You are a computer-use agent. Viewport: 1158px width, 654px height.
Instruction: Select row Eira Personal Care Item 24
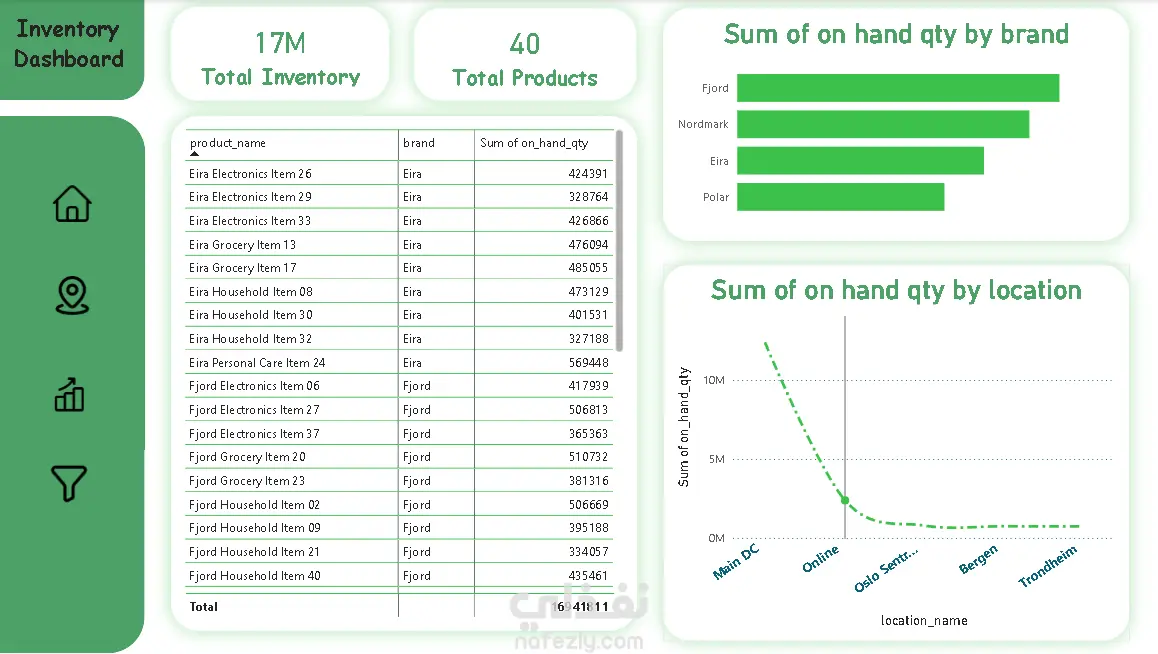pyautogui.click(x=399, y=362)
